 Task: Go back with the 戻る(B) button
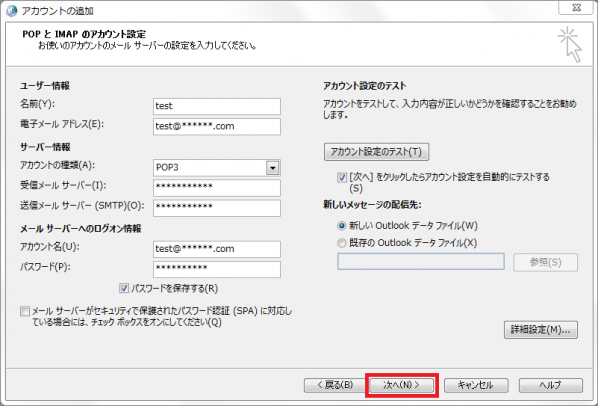click(335, 385)
